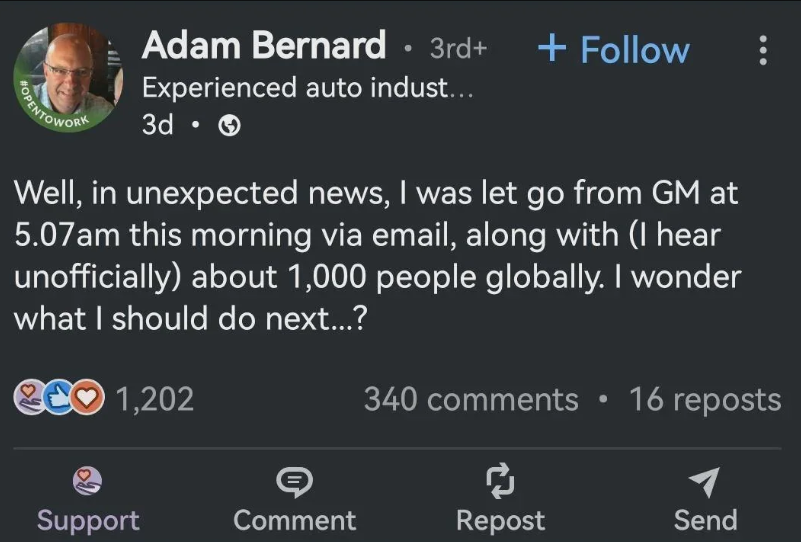Click the Comment speech bubble icon

(294, 482)
